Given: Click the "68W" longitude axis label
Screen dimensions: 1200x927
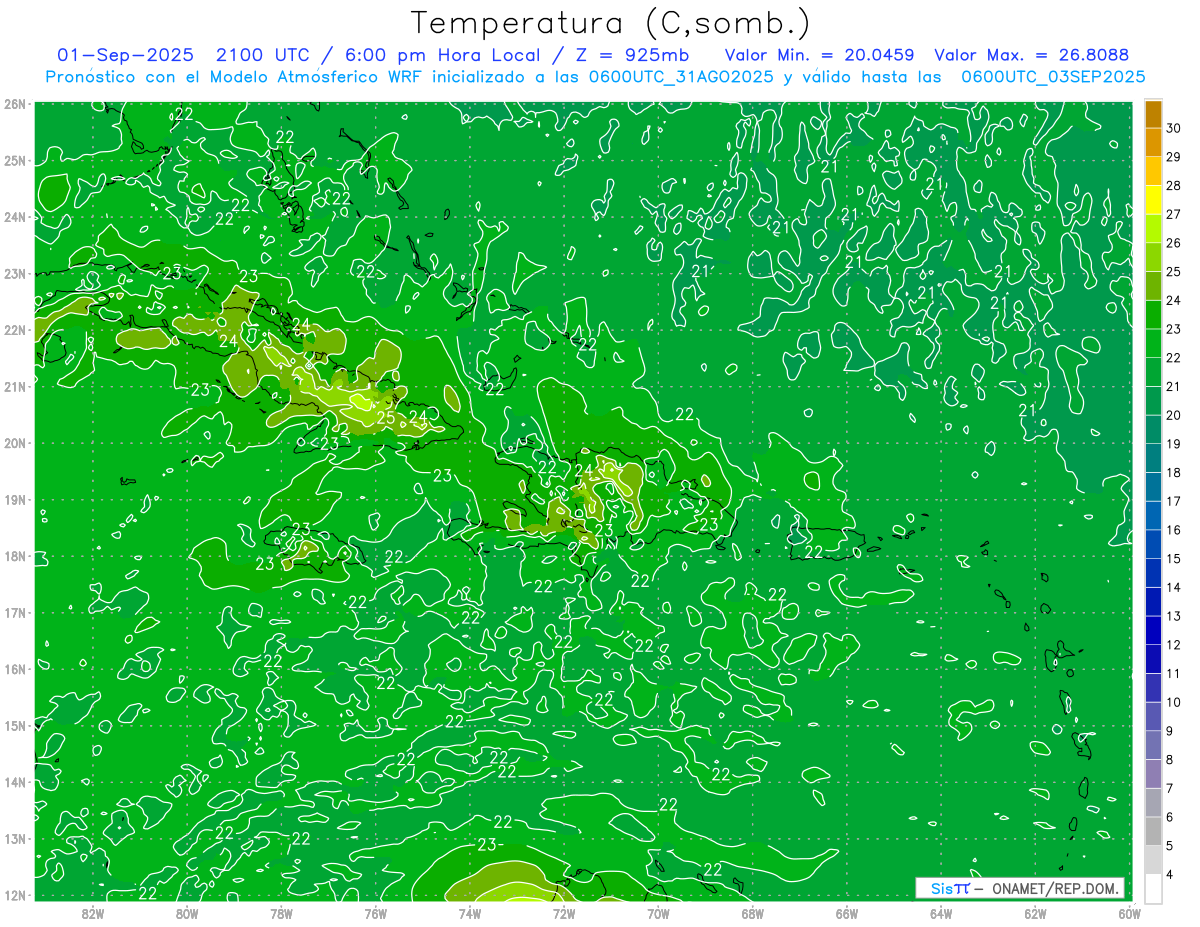Looking at the screenshot, I should coord(753,912).
